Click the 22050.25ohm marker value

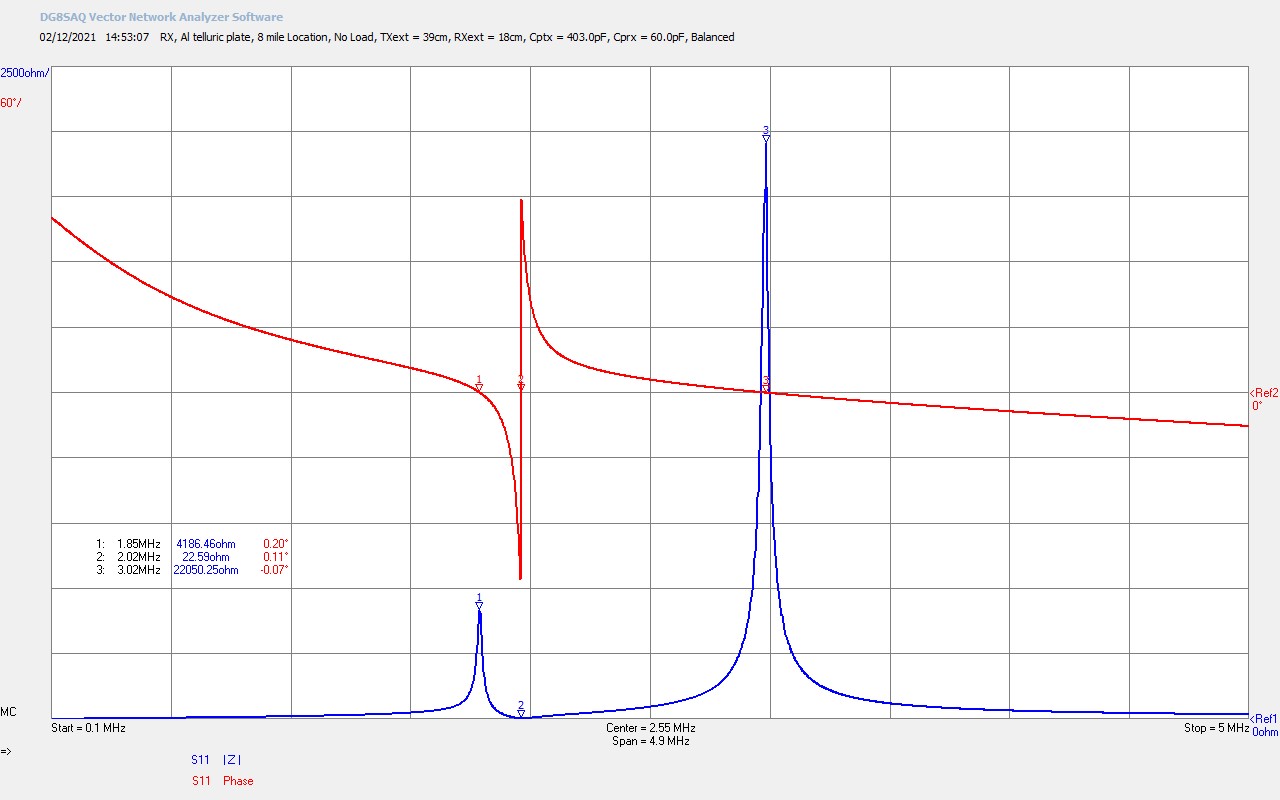point(206,570)
